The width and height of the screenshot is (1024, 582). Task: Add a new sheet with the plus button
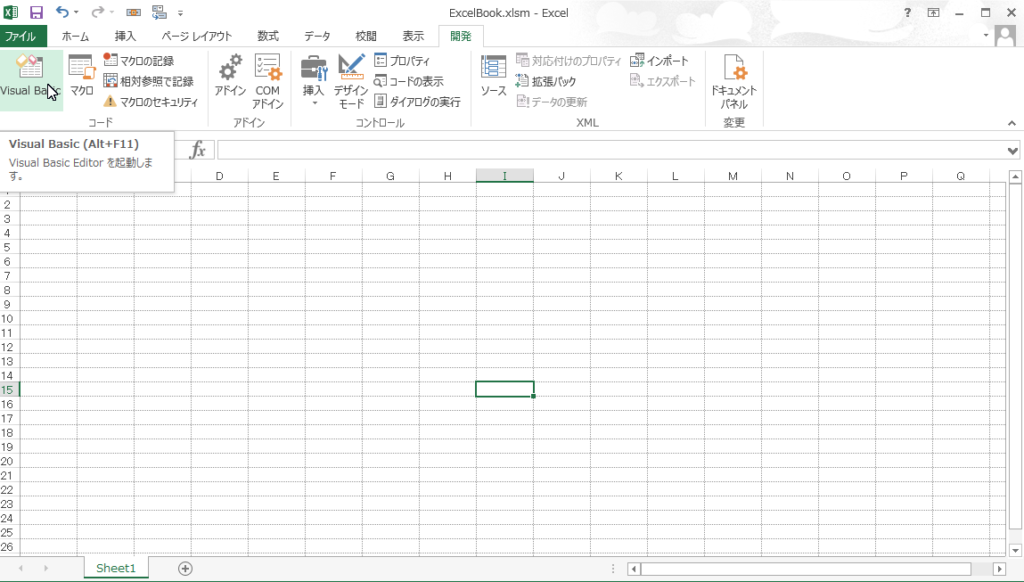pyautogui.click(x=184, y=567)
